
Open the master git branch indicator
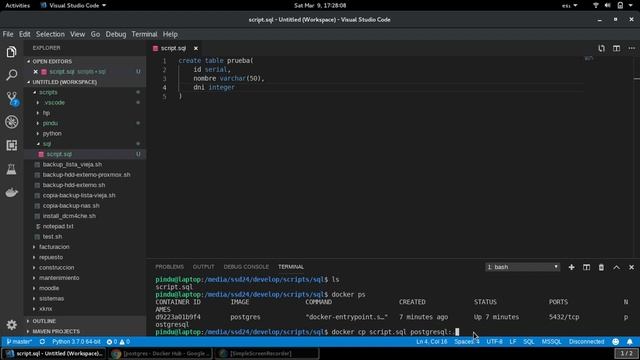tap(19, 342)
